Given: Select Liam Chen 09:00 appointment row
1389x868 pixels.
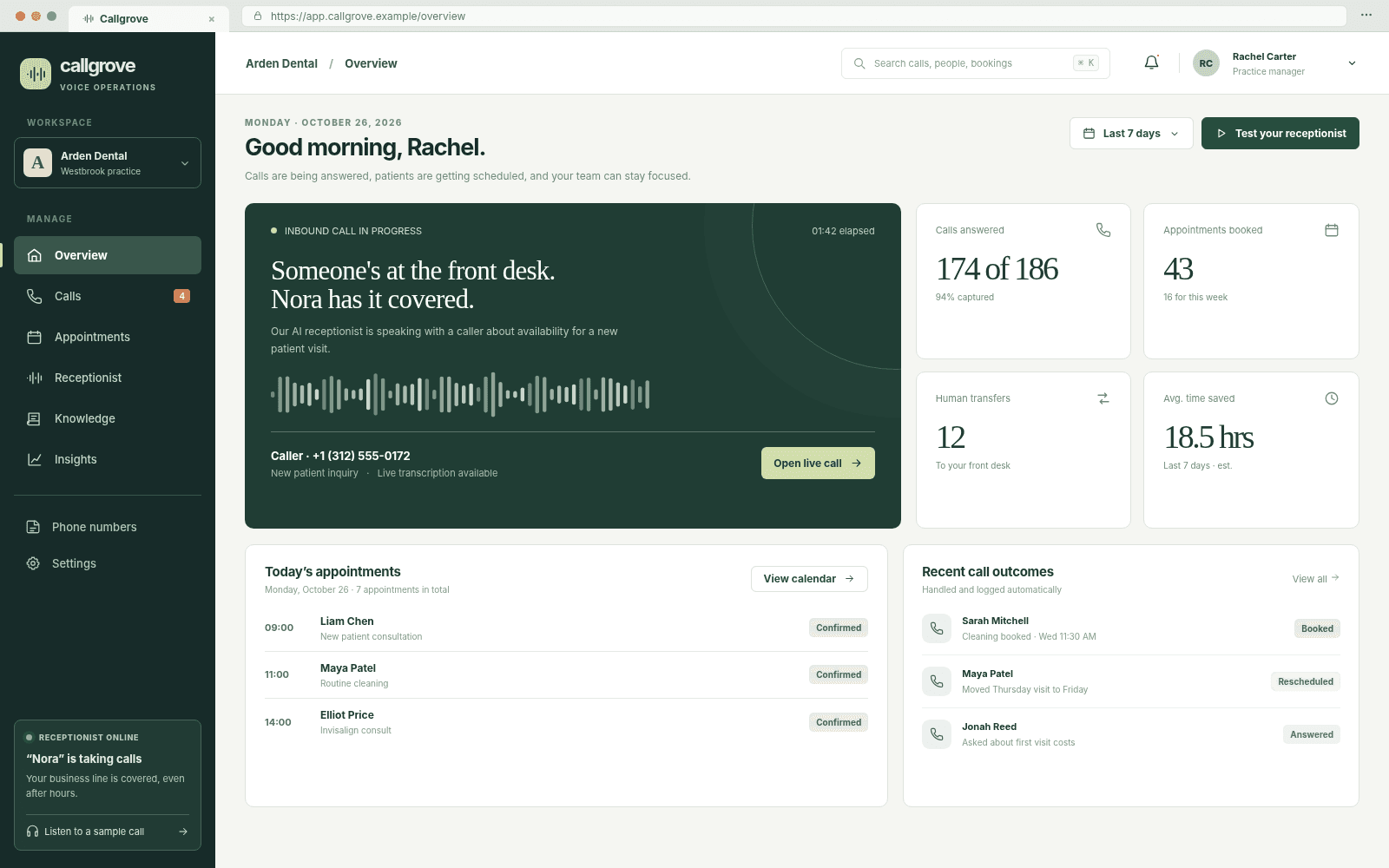Looking at the screenshot, I should coord(566,628).
